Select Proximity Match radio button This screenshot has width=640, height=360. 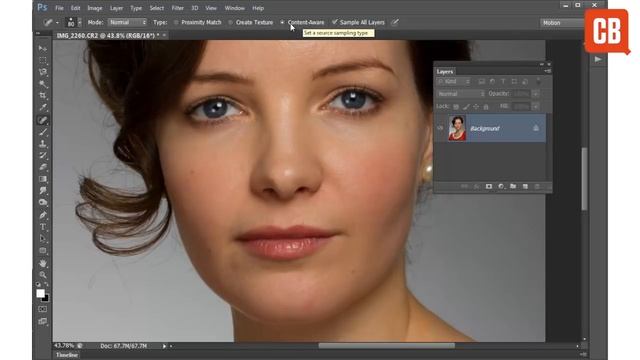pos(176,22)
